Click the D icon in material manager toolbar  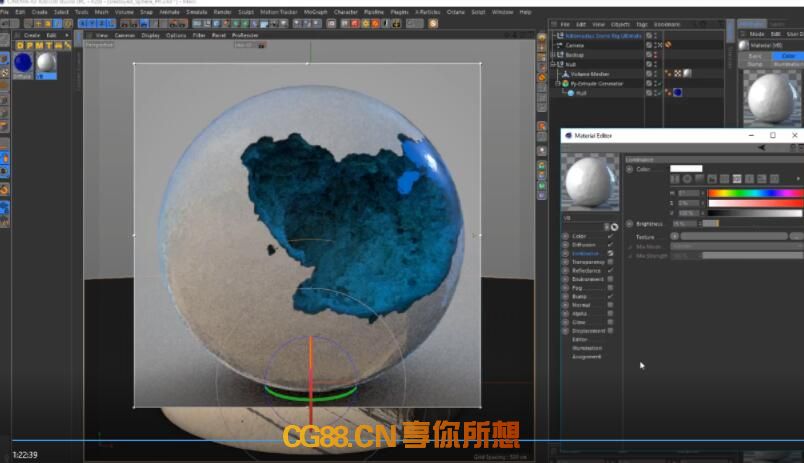coord(19,46)
